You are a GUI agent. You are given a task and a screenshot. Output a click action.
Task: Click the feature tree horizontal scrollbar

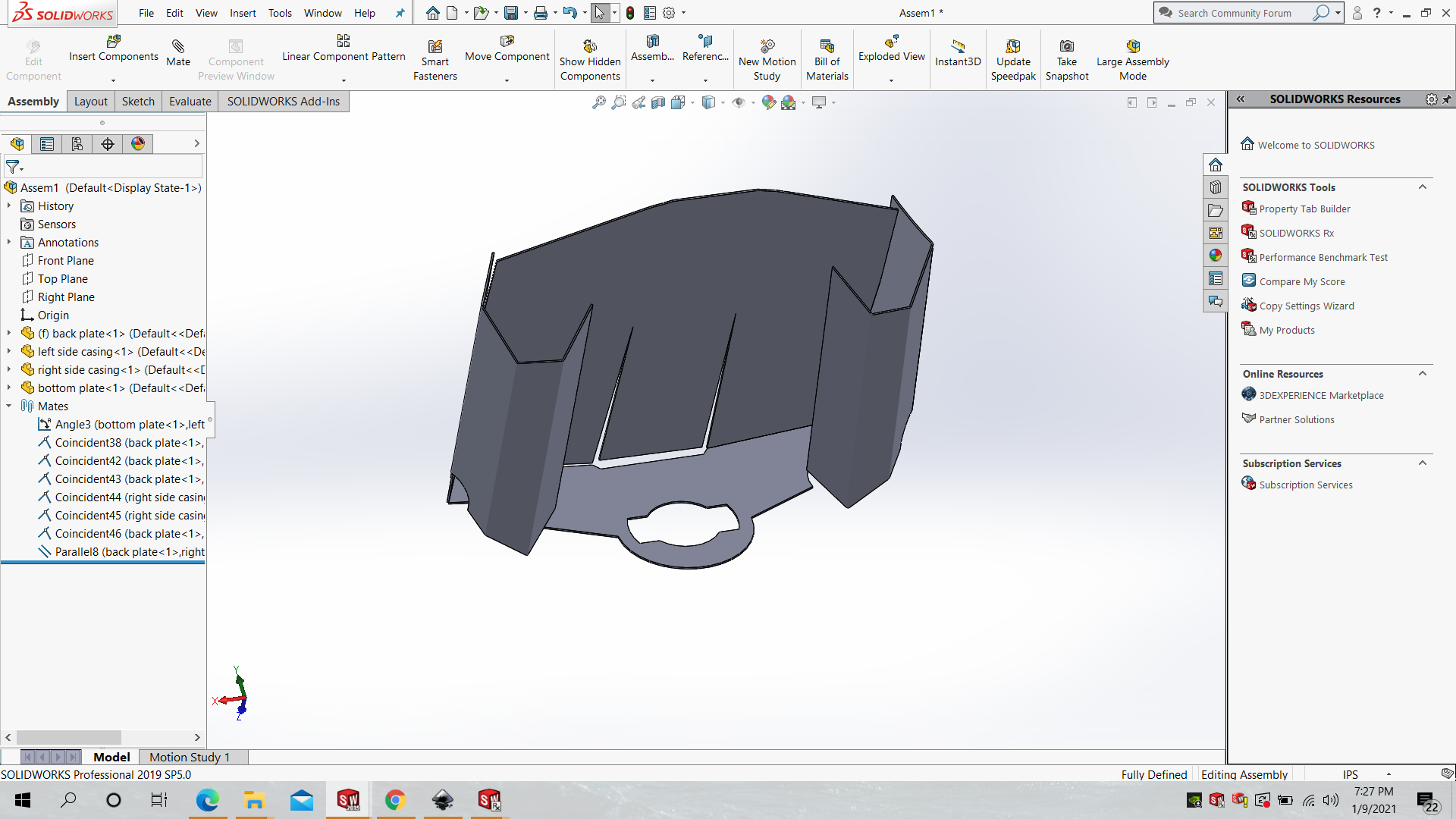pos(68,738)
